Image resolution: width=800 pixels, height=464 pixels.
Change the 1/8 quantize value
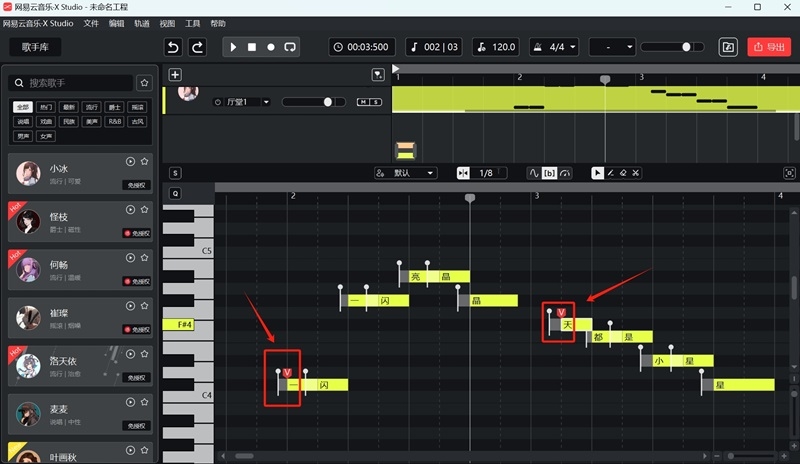coord(488,173)
